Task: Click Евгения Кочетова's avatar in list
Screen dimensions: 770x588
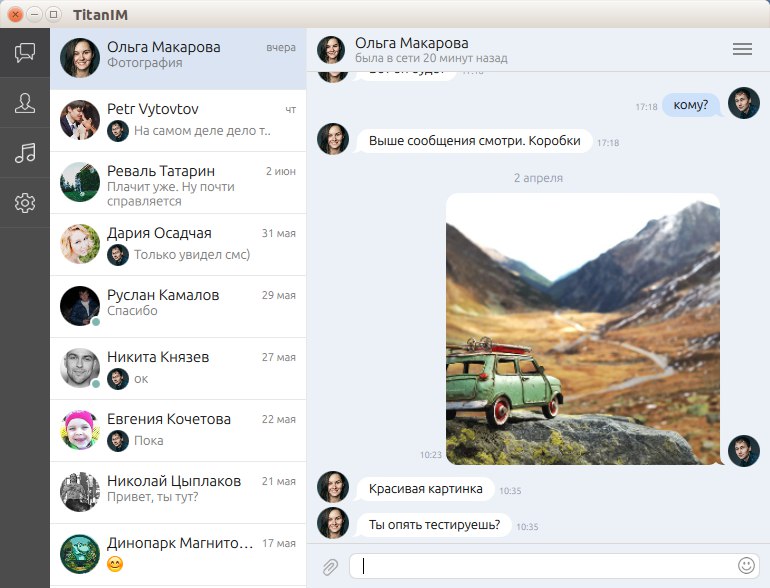Action: (80, 430)
